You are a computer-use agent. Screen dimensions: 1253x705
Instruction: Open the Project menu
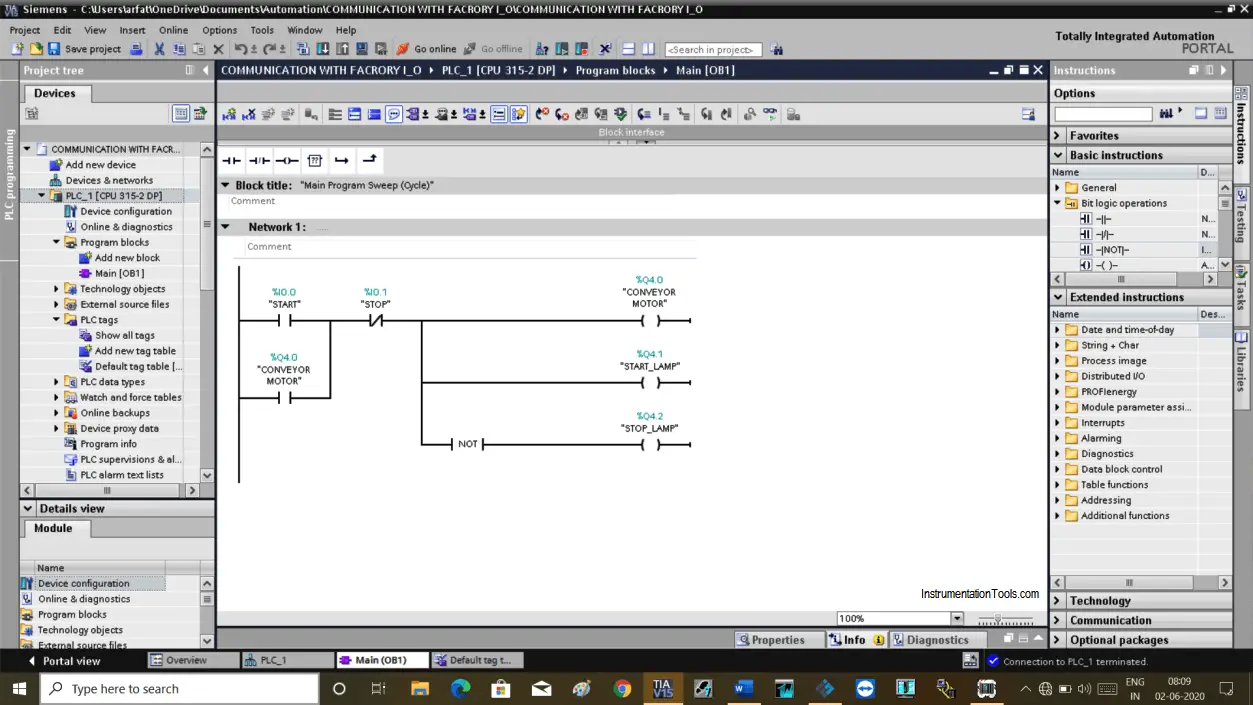point(25,30)
